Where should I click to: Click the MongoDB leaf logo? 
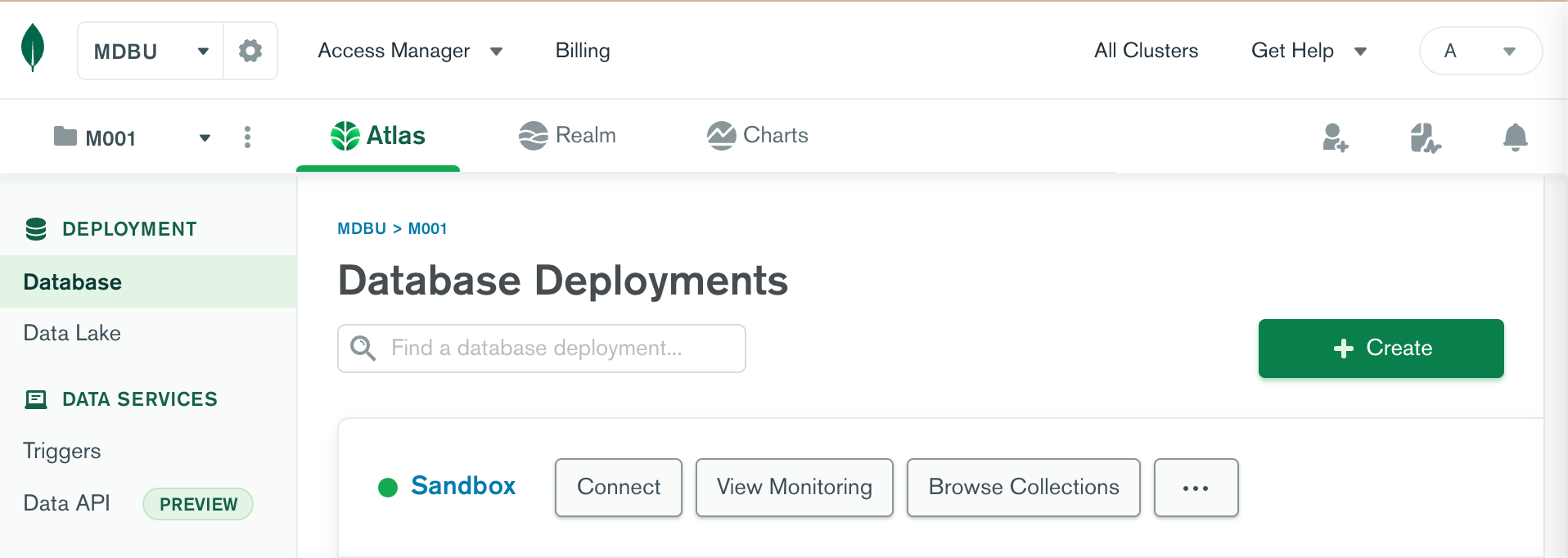coord(33,47)
